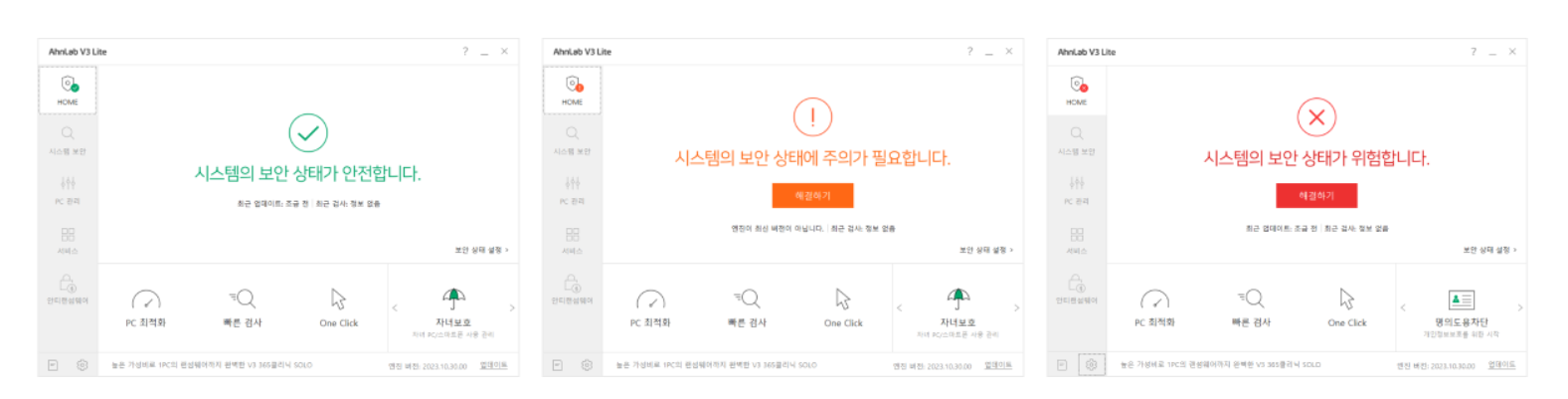
Task: Minimize the red danger window
Action: click(x=1493, y=52)
